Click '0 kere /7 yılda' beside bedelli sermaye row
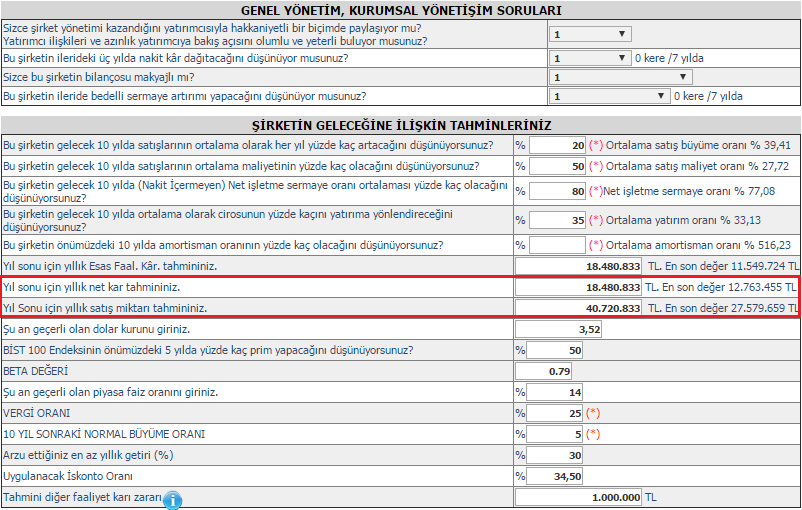This screenshot has width=802, height=510. 708,96
